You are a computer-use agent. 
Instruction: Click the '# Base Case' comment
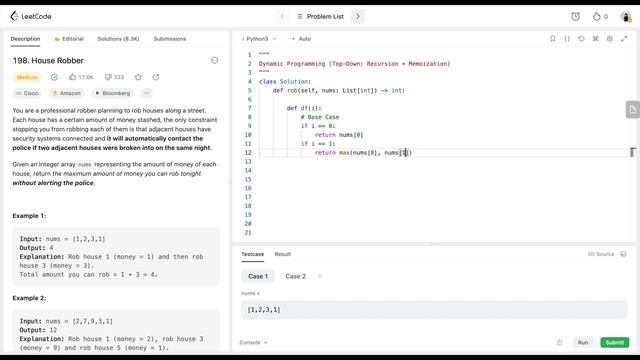320,117
